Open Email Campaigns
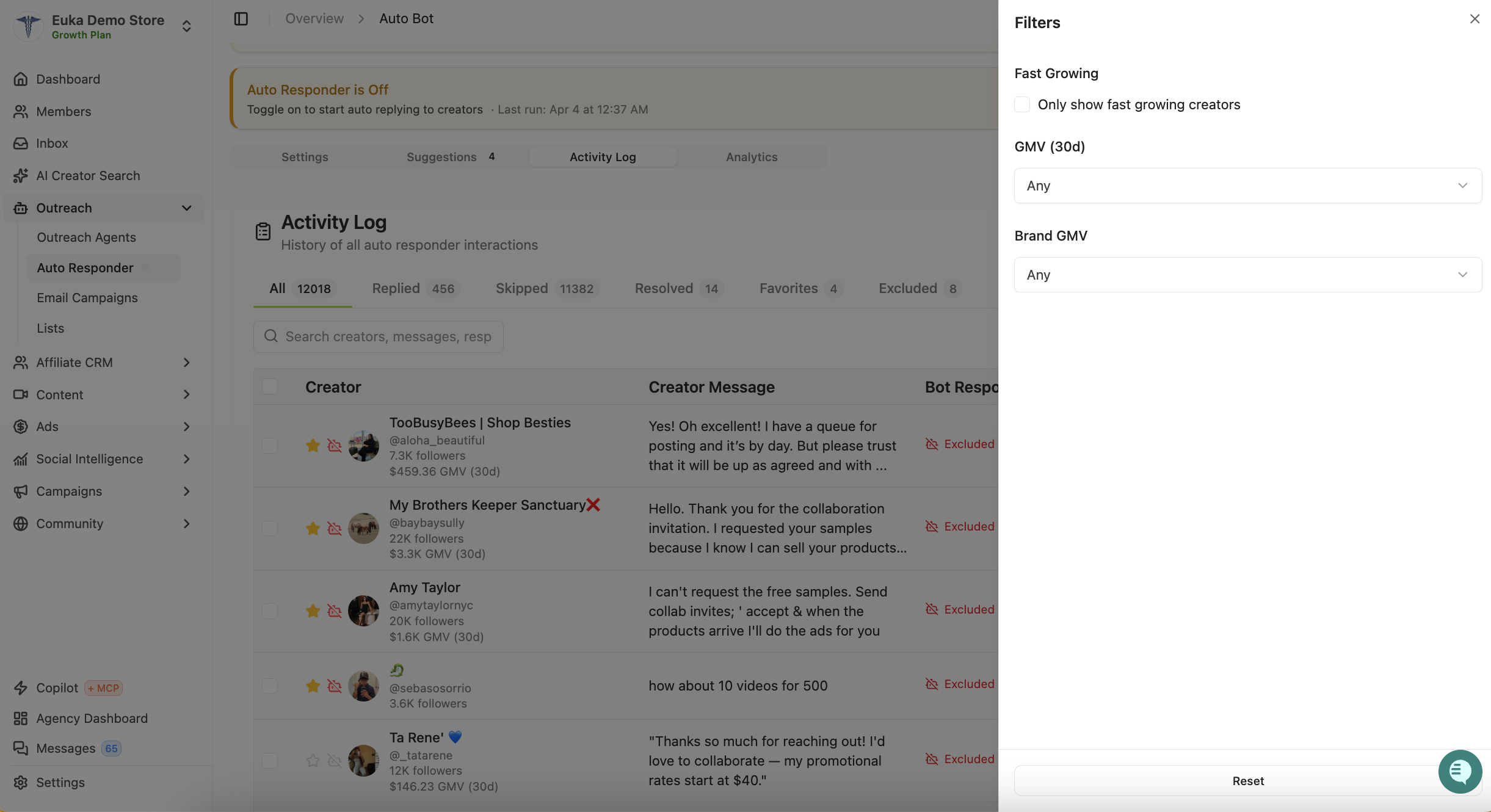The width and height of the screenshot is (1491, 812). [87, 298]
